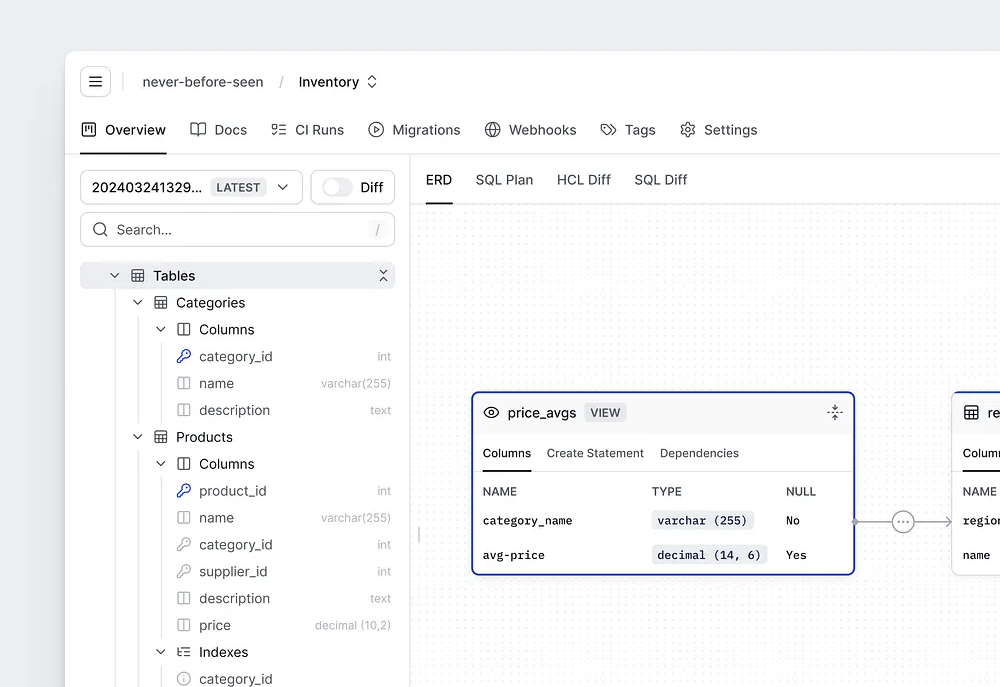The height and width of the screenshot is (687, 1000).
Task: Open the CI Runs tab
Action: (307, 130)
